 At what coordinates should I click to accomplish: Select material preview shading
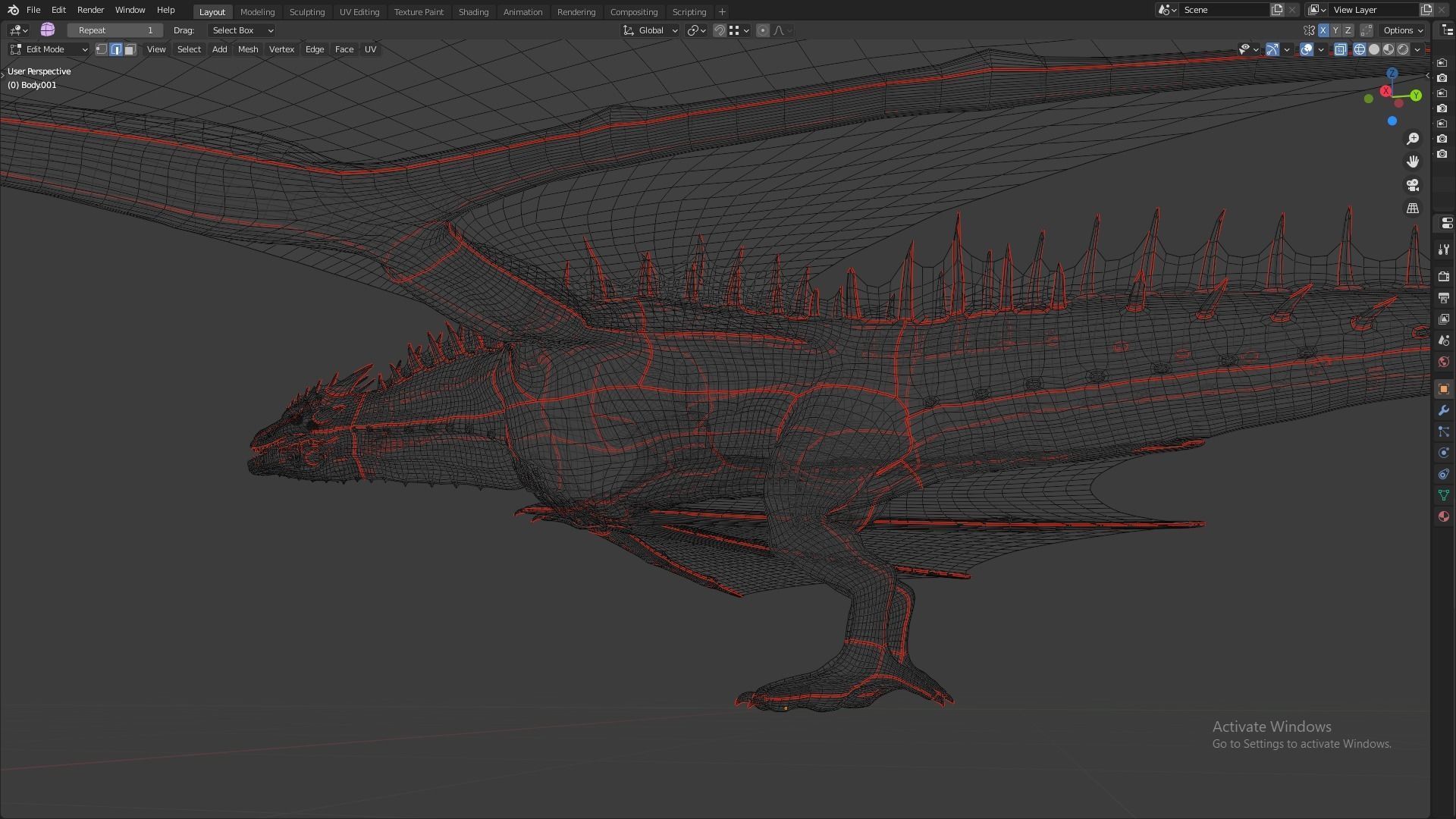click(x=1389, y=49)
